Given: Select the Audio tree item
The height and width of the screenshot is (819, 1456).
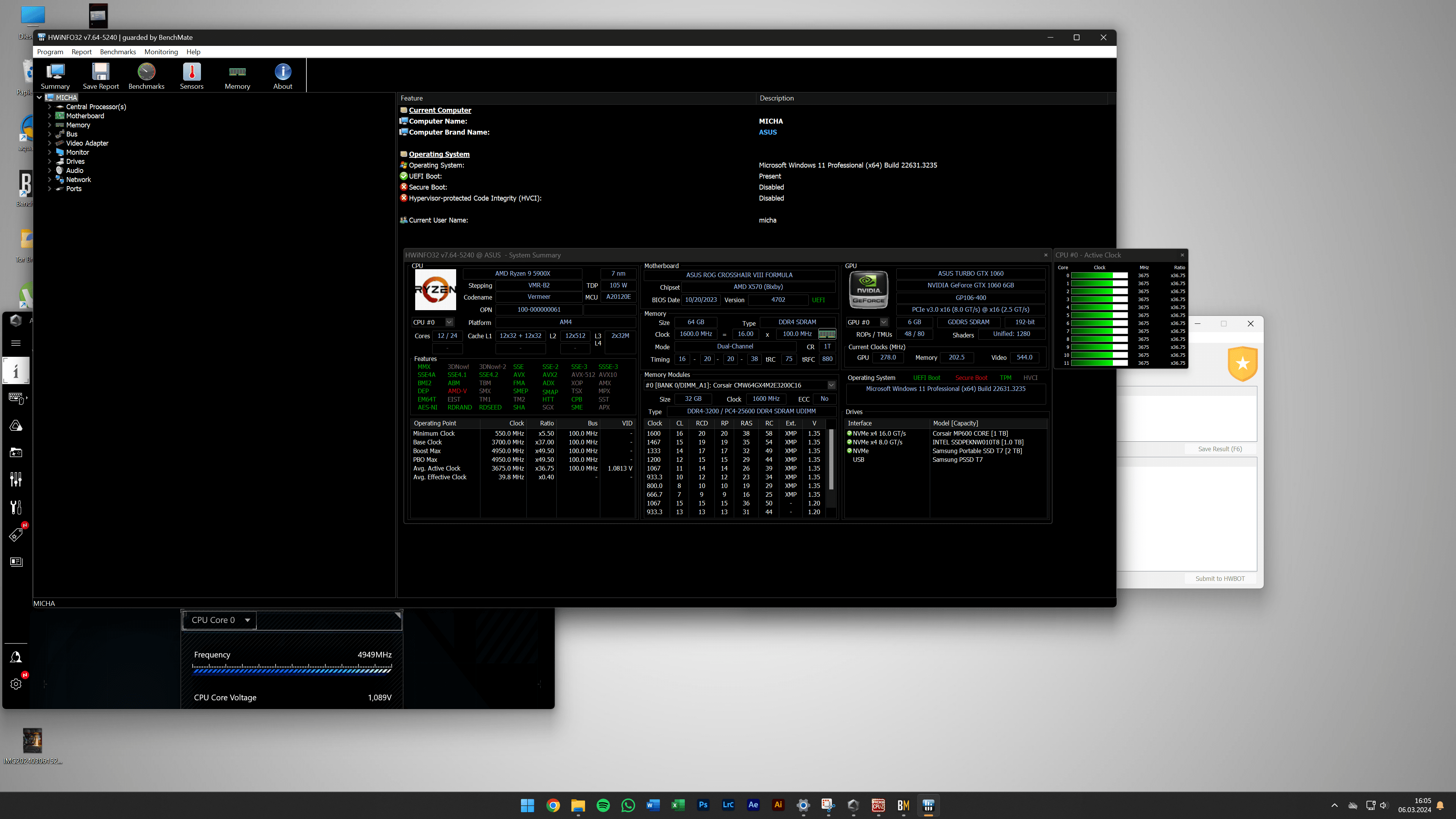Looking at the screenshot, I should pyautogui.click(x=75, y=171).
